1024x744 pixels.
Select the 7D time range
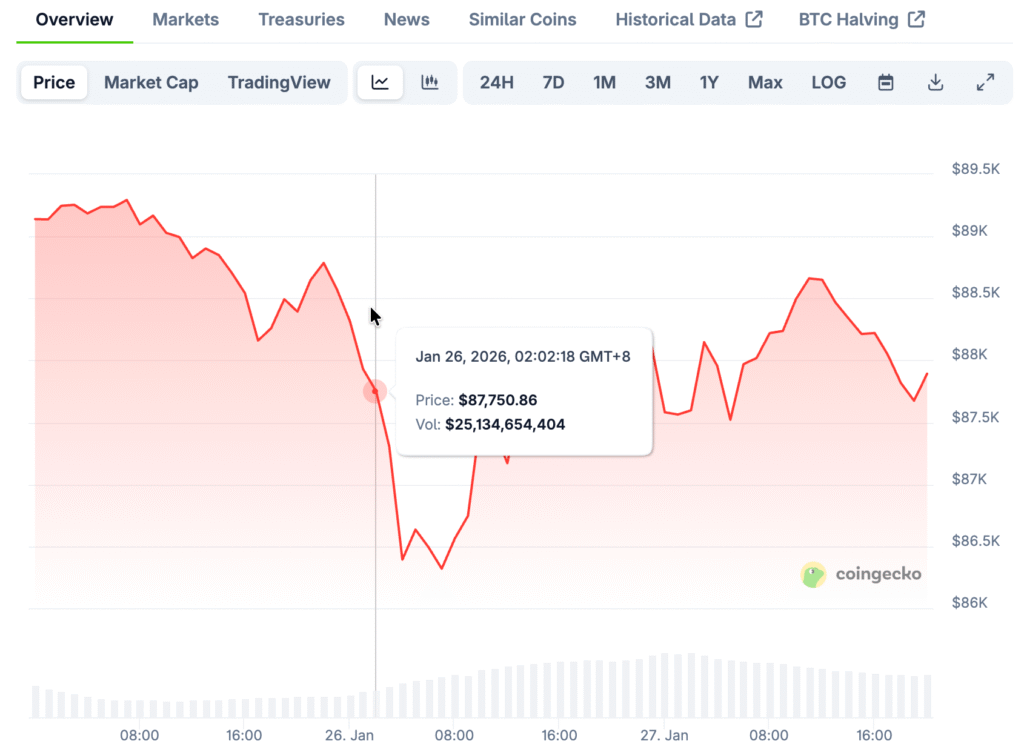[553, 83]
